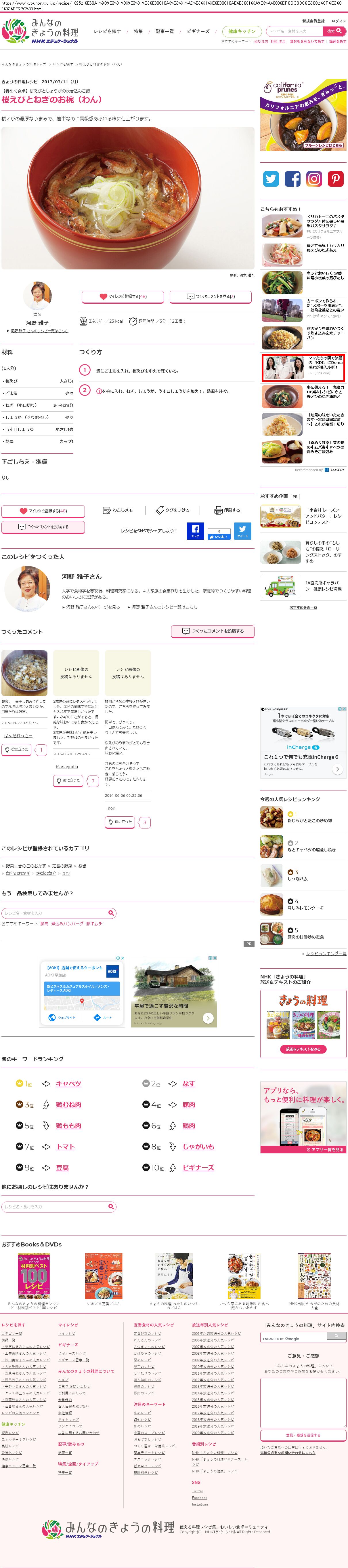Click the 健康キッチン header button
This screenshot has height=1568, width=348.
pyautogui.click(x=242, y=31)
